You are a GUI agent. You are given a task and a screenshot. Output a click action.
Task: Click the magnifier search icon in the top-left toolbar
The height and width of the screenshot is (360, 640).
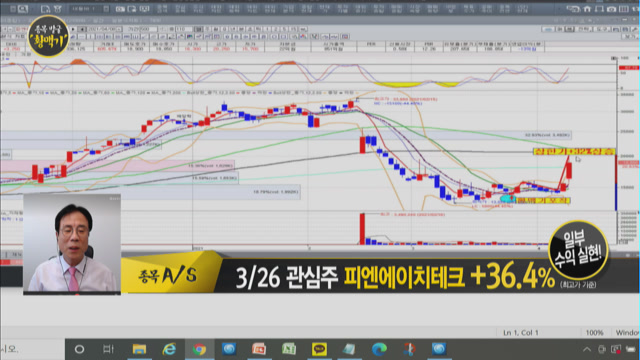coord(23,9)
